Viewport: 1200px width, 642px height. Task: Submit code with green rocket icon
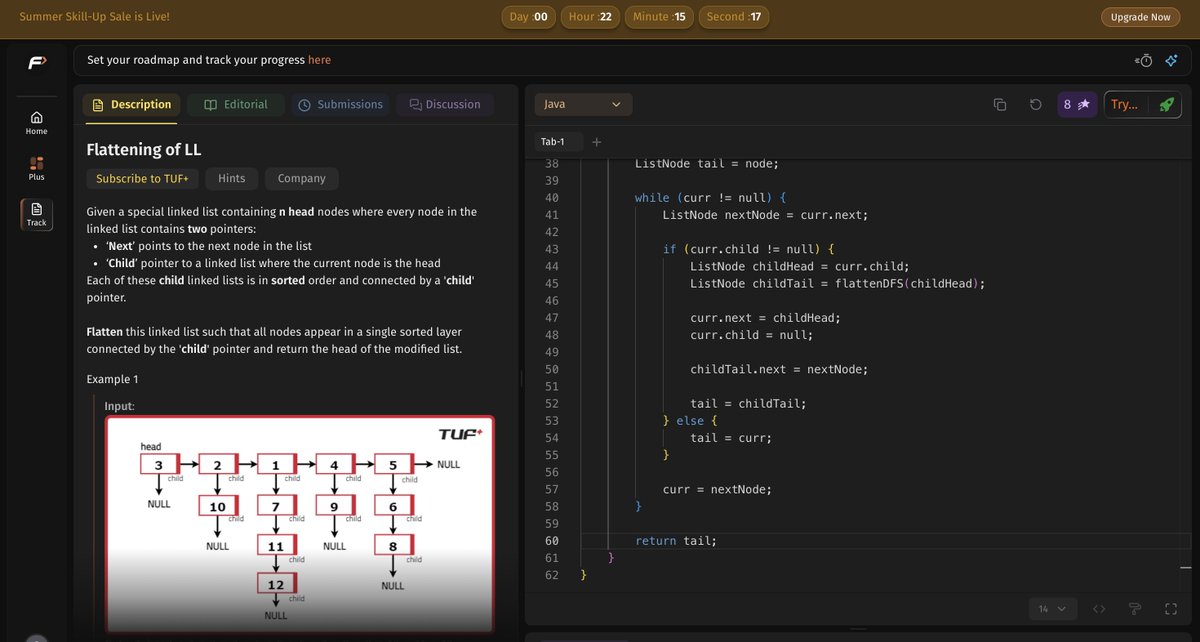[x=1166, y=104]
